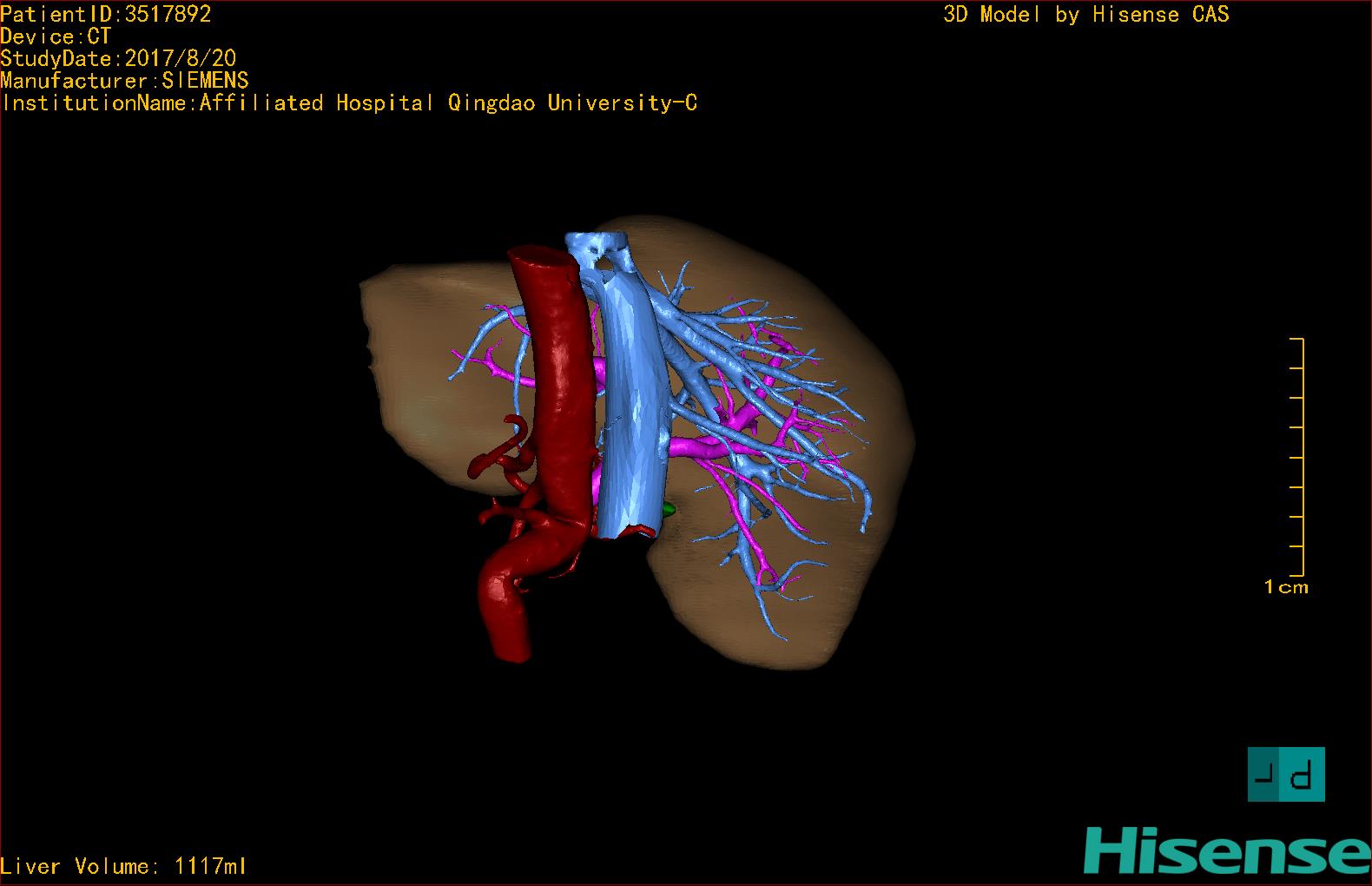Click the StudyDate:2017/8/20 text

(118, 58)
